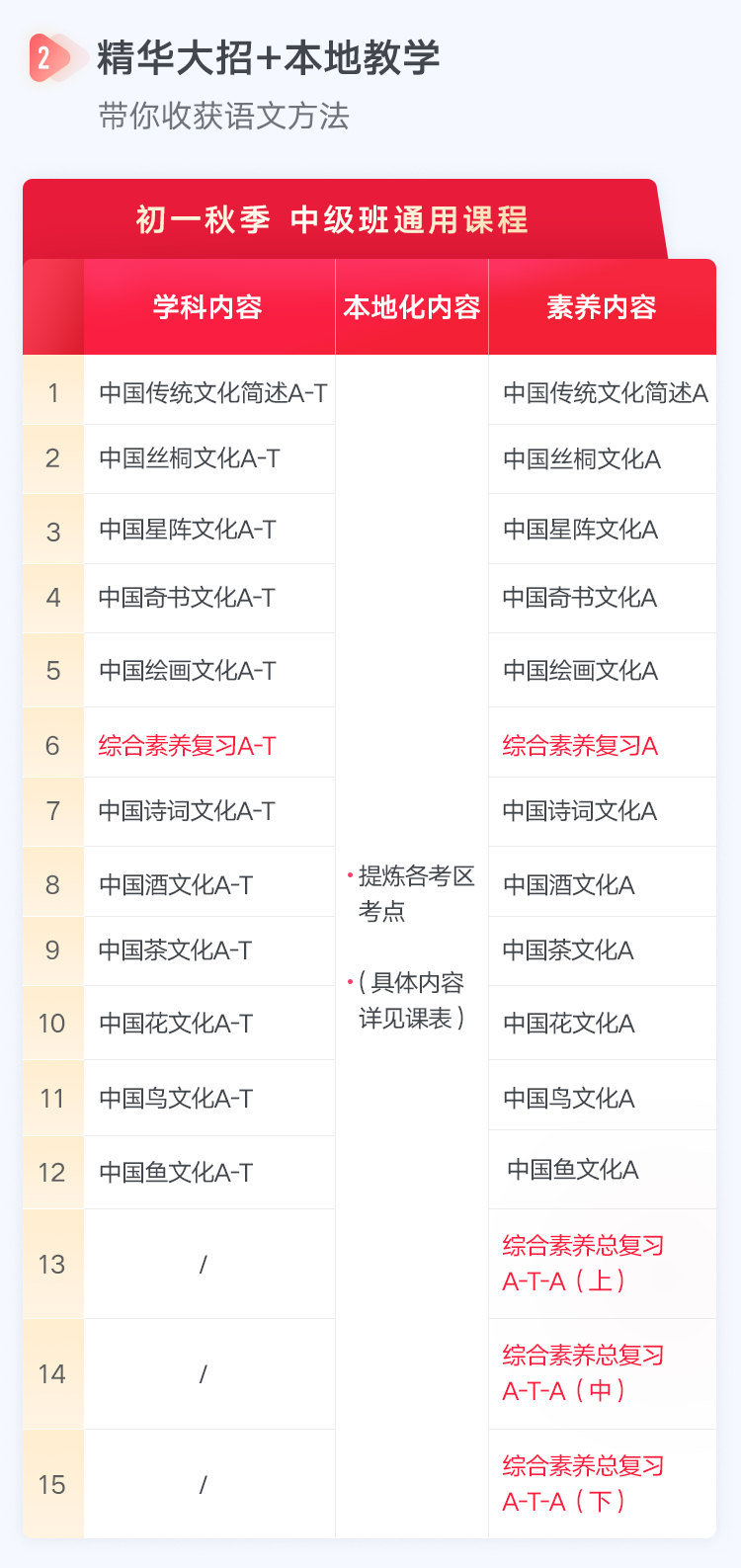Open the 中国茶文化A lesson cell
This screenshot has width=741, height=1568.
pyautogui.click(x=569, y=950)
